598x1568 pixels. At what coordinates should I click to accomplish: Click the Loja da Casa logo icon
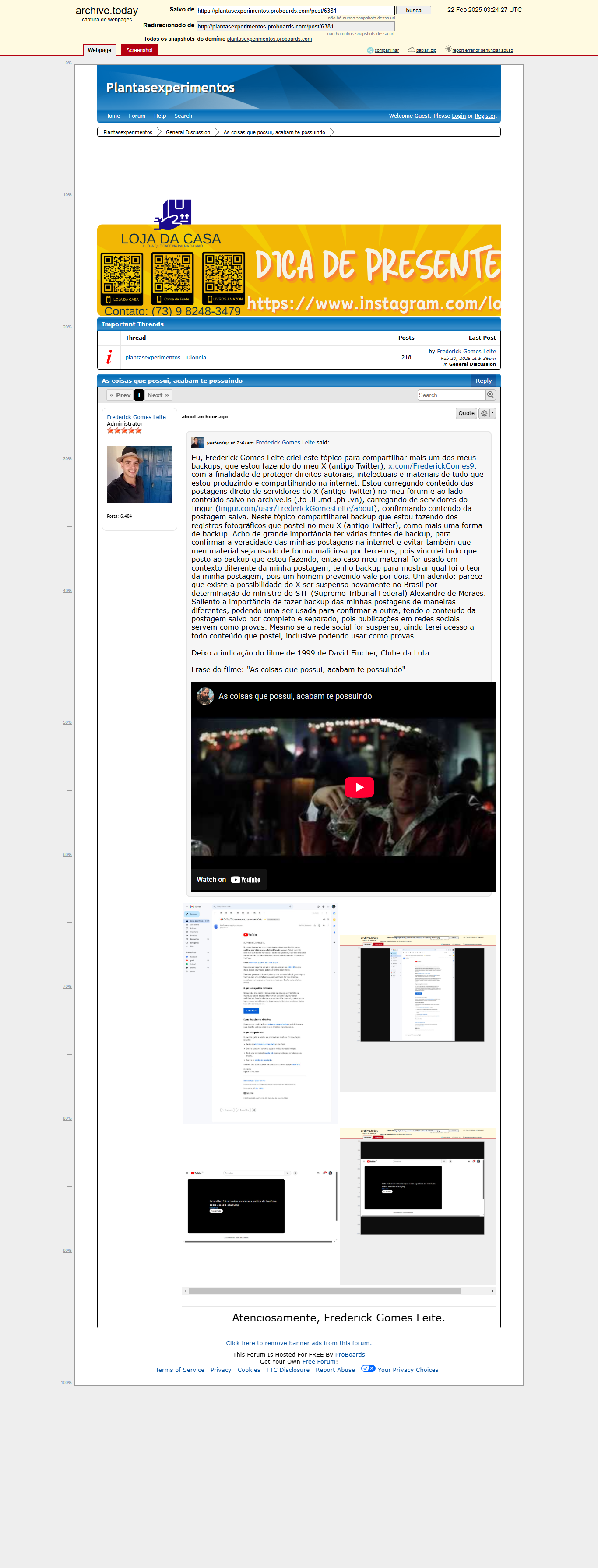[x=173, y=214]
